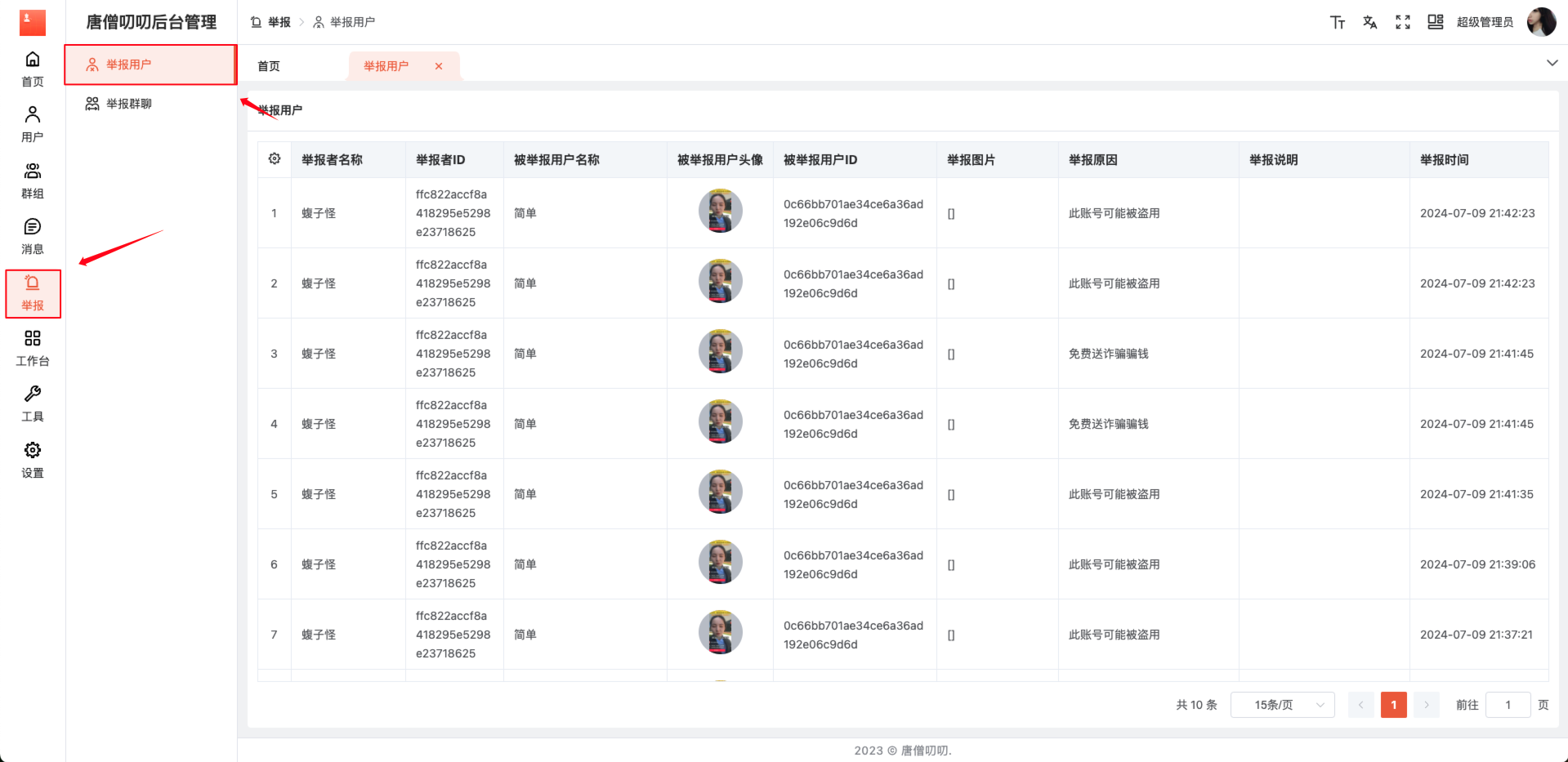Expand the tab overflow chevron on the right

[1551, 63]
